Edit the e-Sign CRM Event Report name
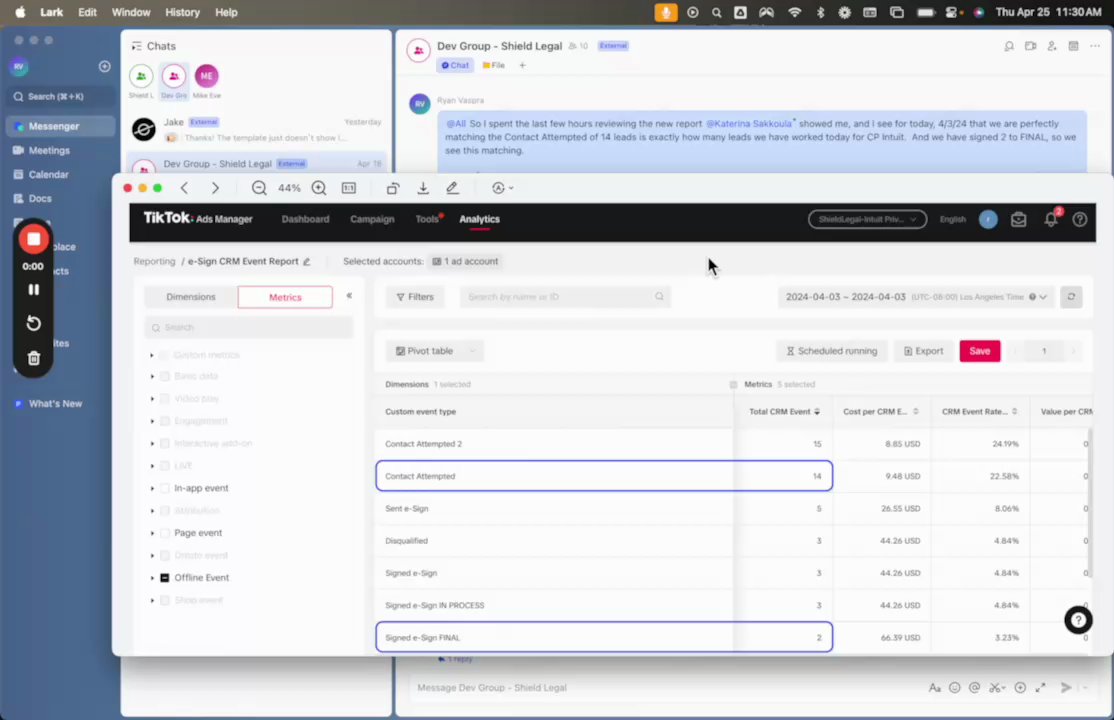This screenshot has width=1114, height=720. [x=307, y=262]
